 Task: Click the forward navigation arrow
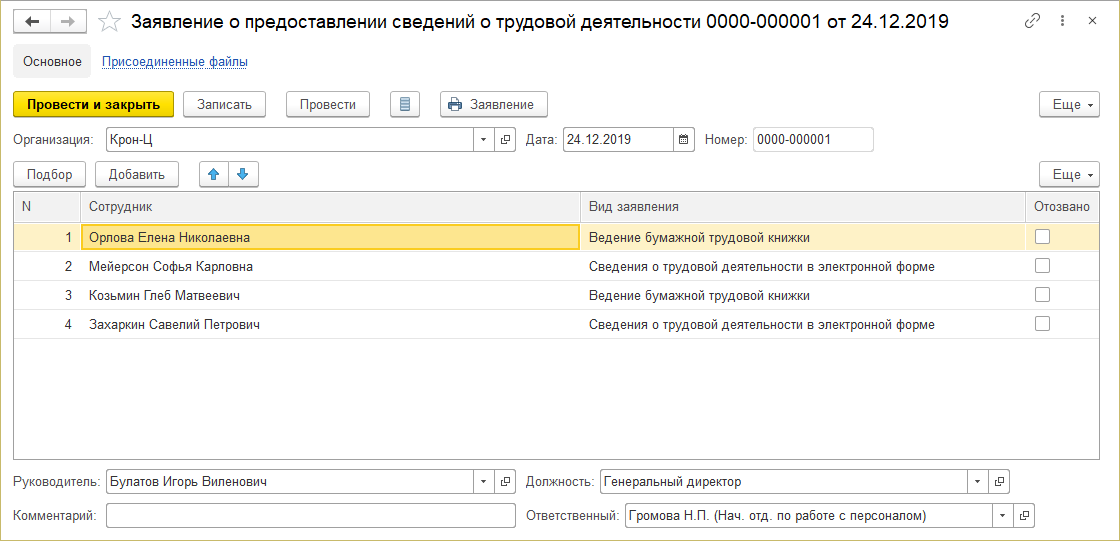pyautogui.click(x=68, y=21)
